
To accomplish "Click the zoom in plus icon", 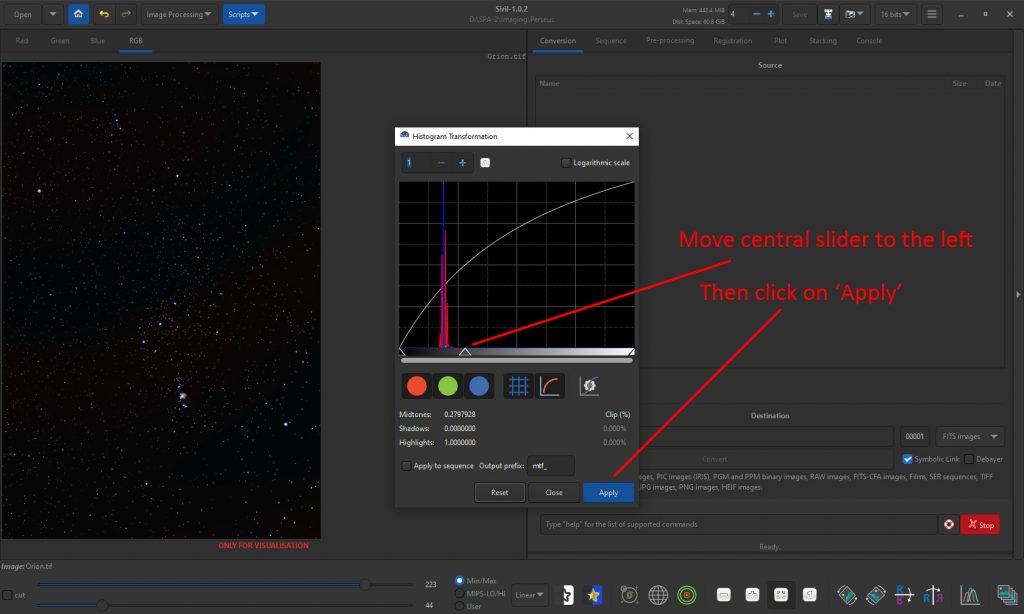I will (752, 595).
